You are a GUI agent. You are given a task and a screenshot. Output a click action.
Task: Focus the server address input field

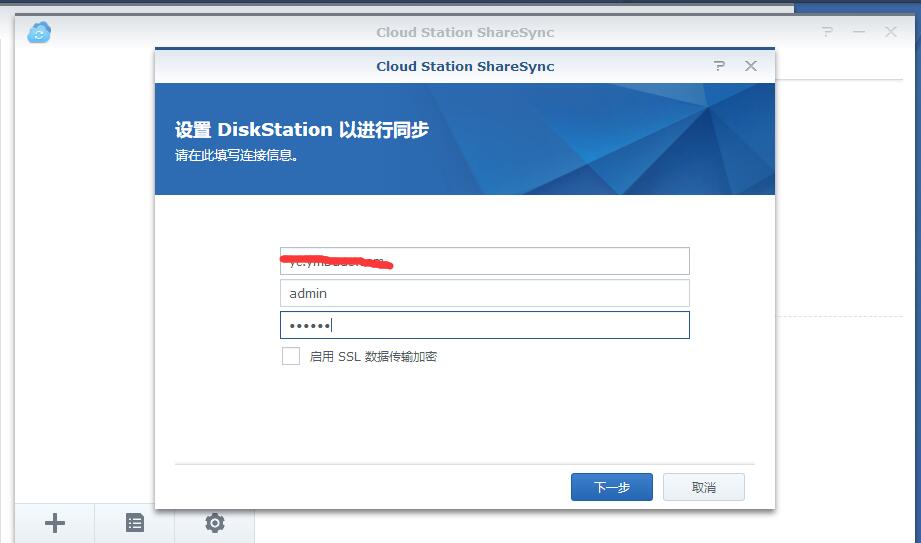485,261
